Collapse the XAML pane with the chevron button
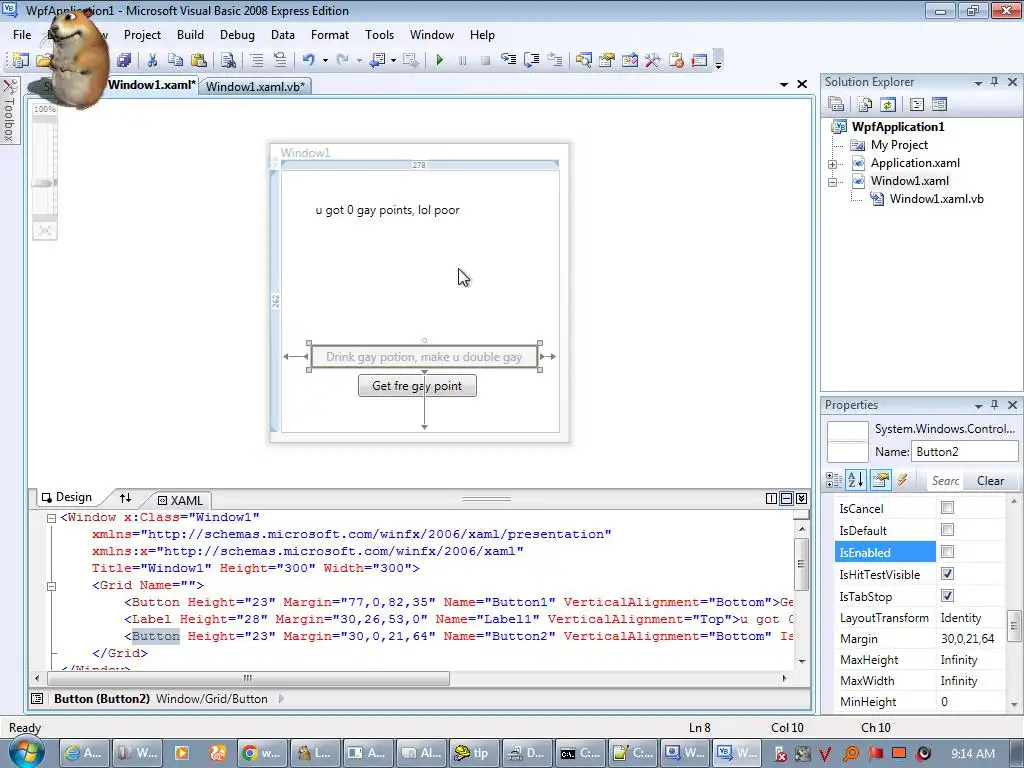Screen dimensions: 1024x768 (x=802, y=499)
